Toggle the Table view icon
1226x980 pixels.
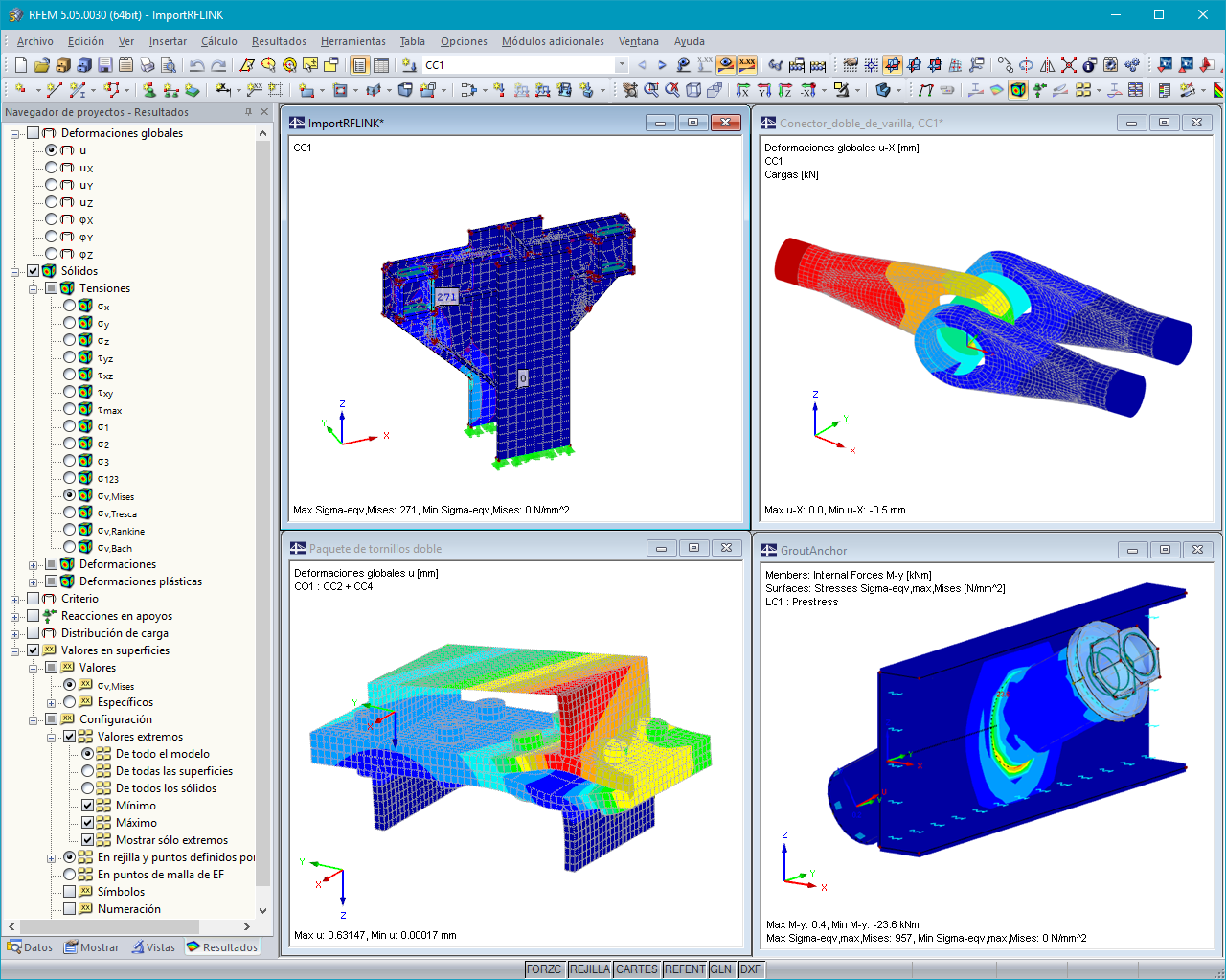(381, 65)
